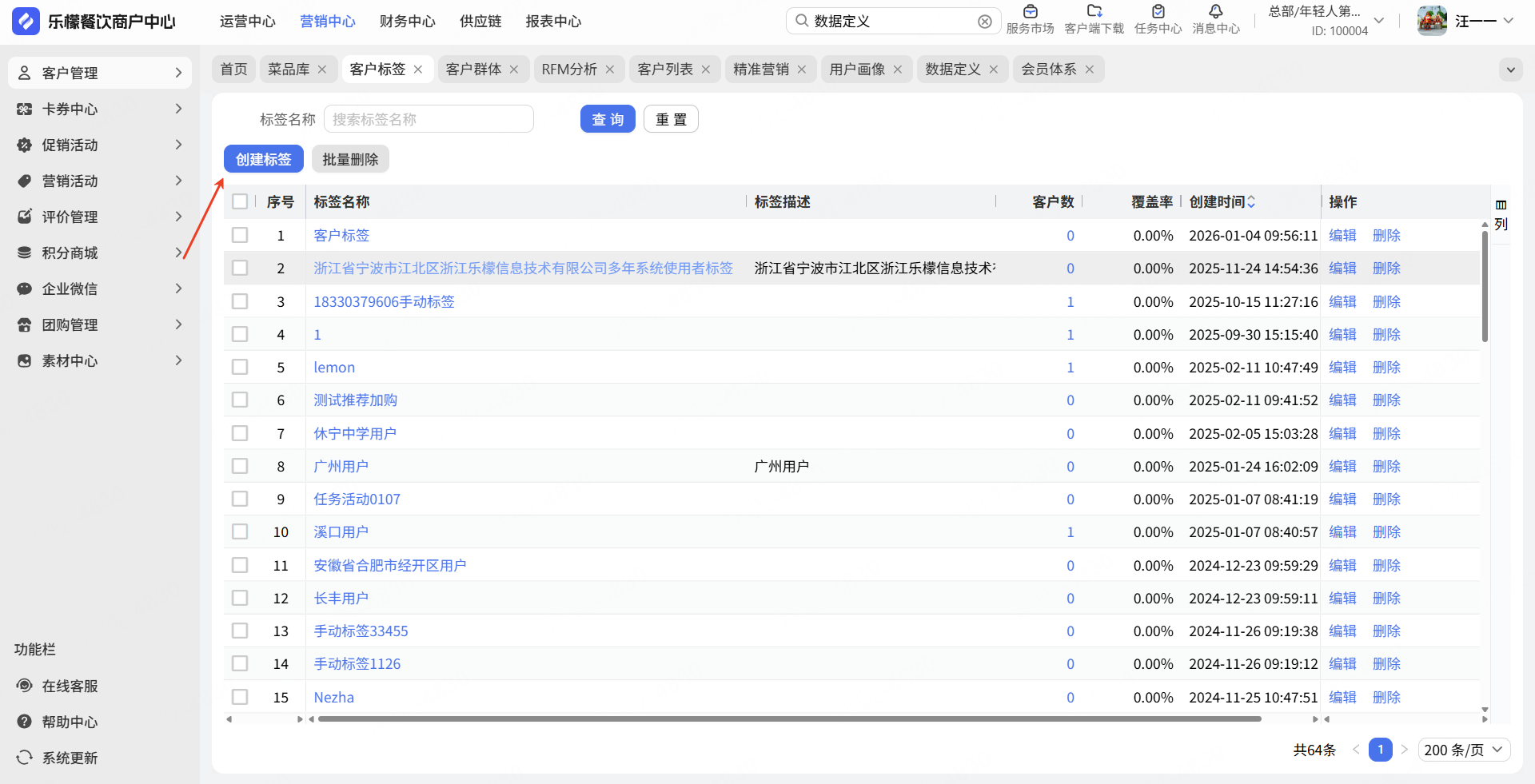
Task: Check the box for row 5 lemon
Action: (x=240, y=368)
